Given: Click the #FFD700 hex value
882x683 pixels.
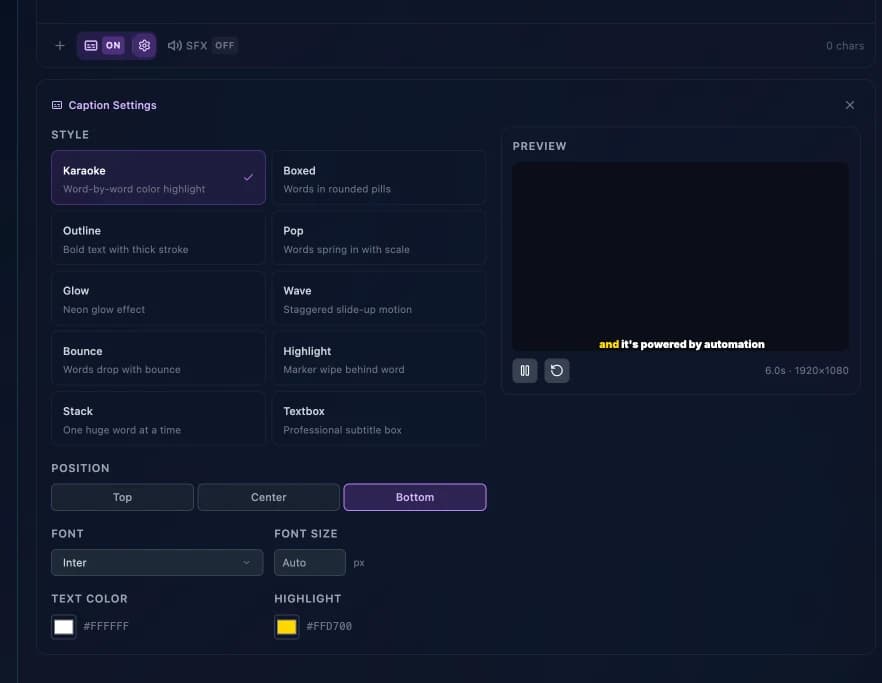Looking at the screenshot, I should coord(329,626).
